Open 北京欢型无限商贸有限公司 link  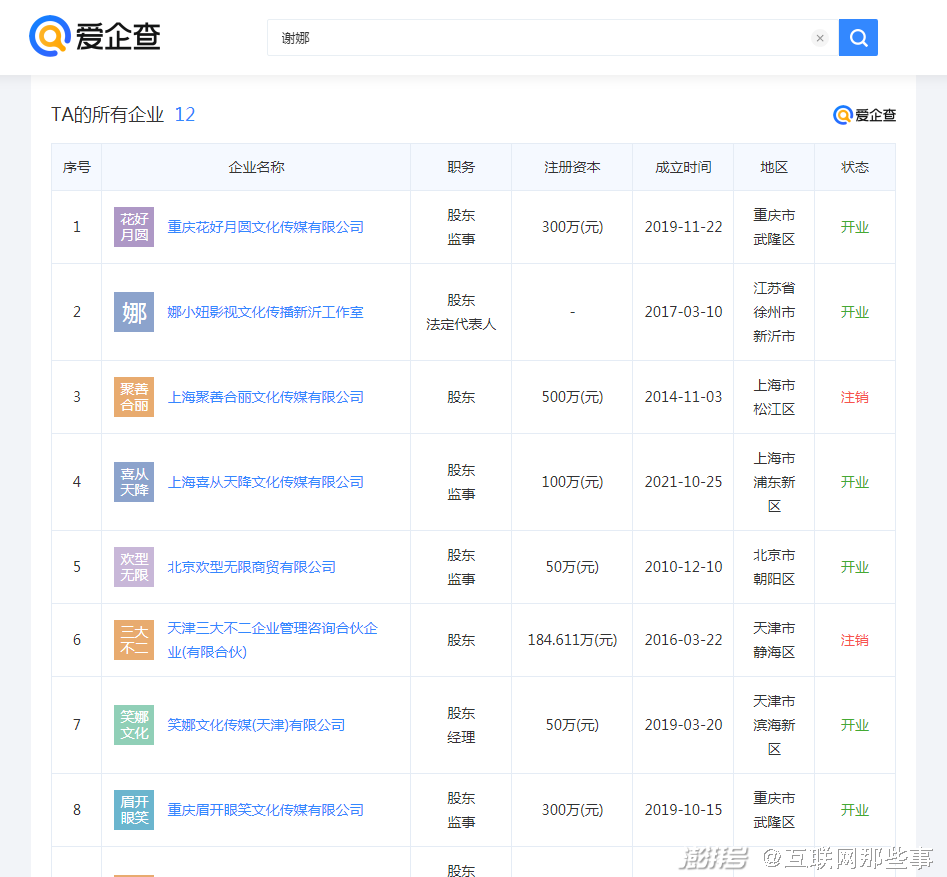[251, 567]
